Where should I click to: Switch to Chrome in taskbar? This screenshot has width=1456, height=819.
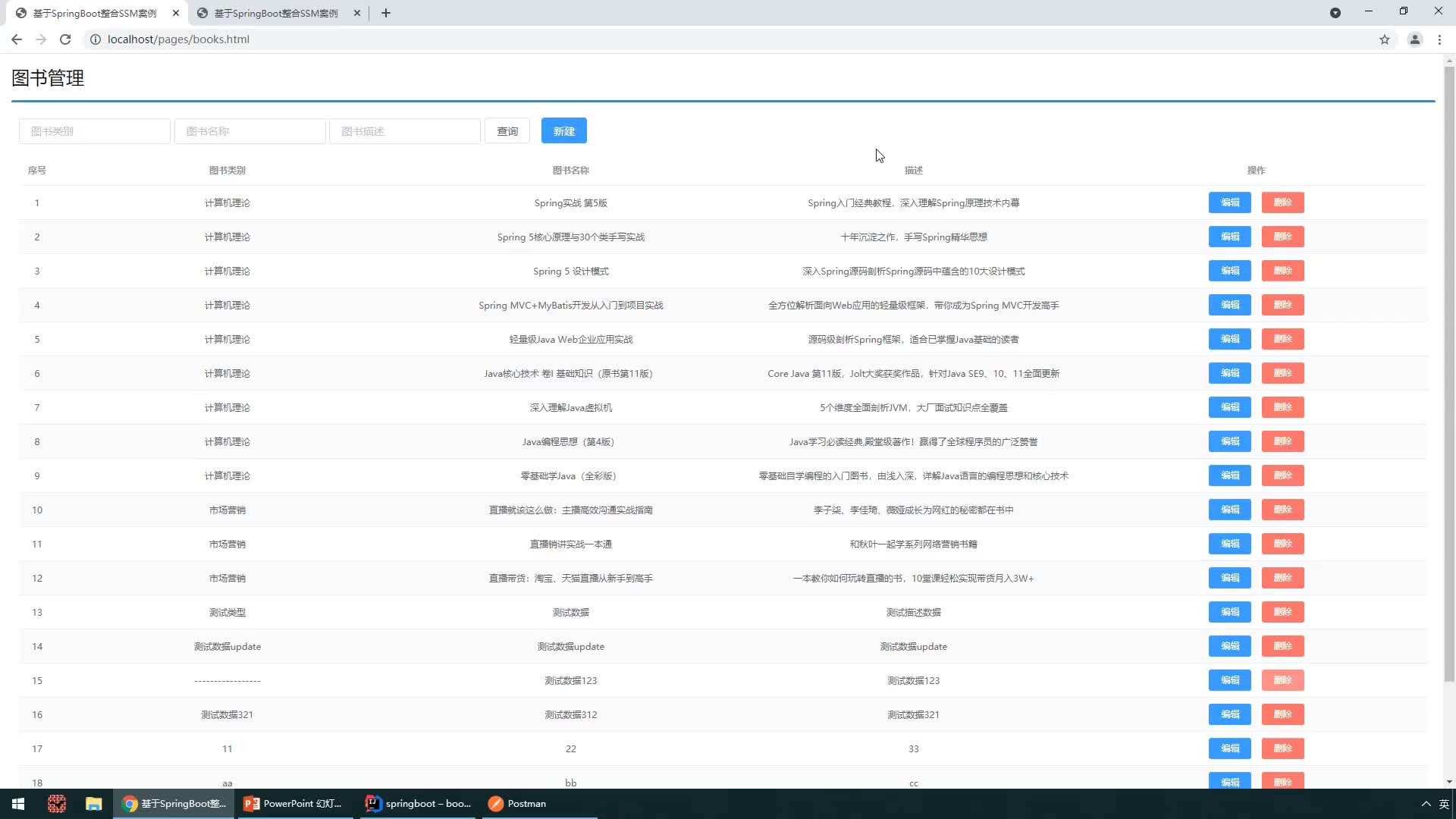(174, 804)
